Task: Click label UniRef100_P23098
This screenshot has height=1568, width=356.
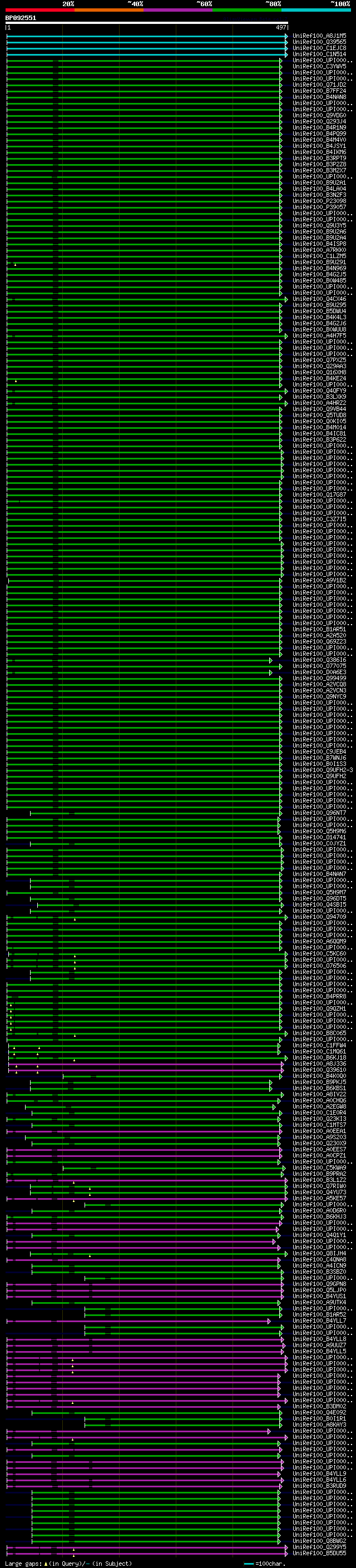Action: 319,201
